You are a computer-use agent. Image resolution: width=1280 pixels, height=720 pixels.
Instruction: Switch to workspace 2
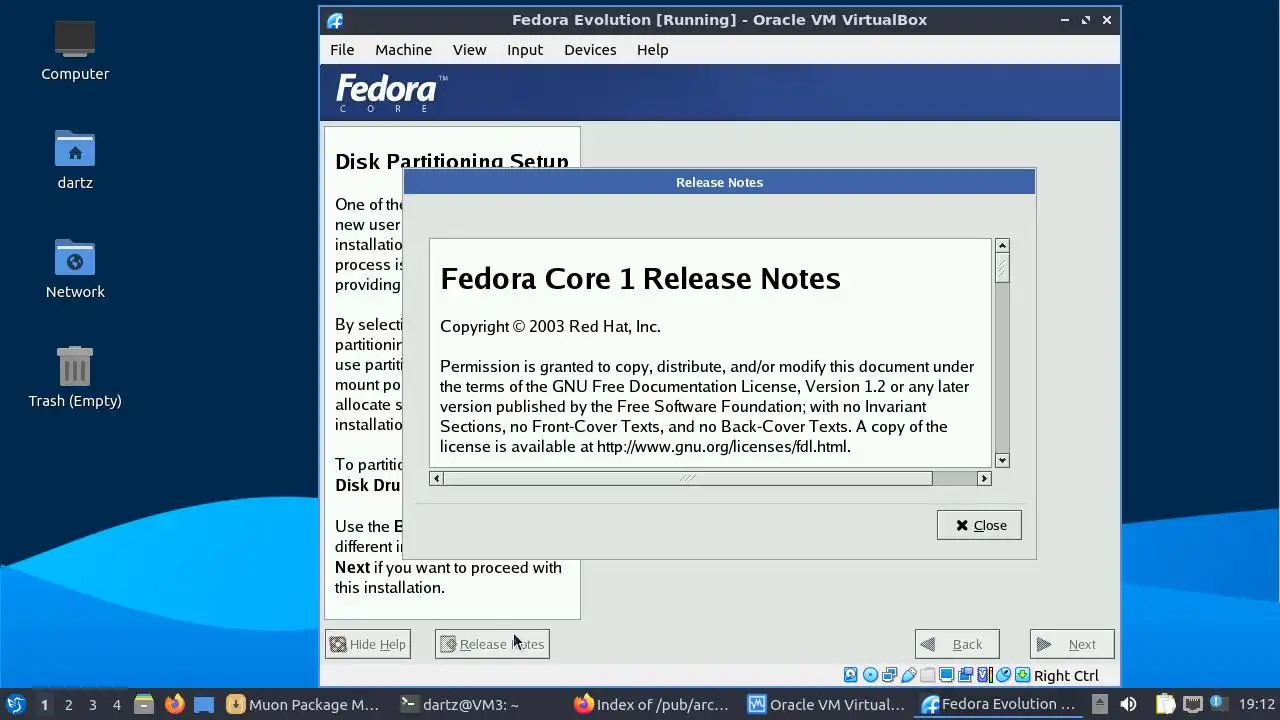(68, 704)
